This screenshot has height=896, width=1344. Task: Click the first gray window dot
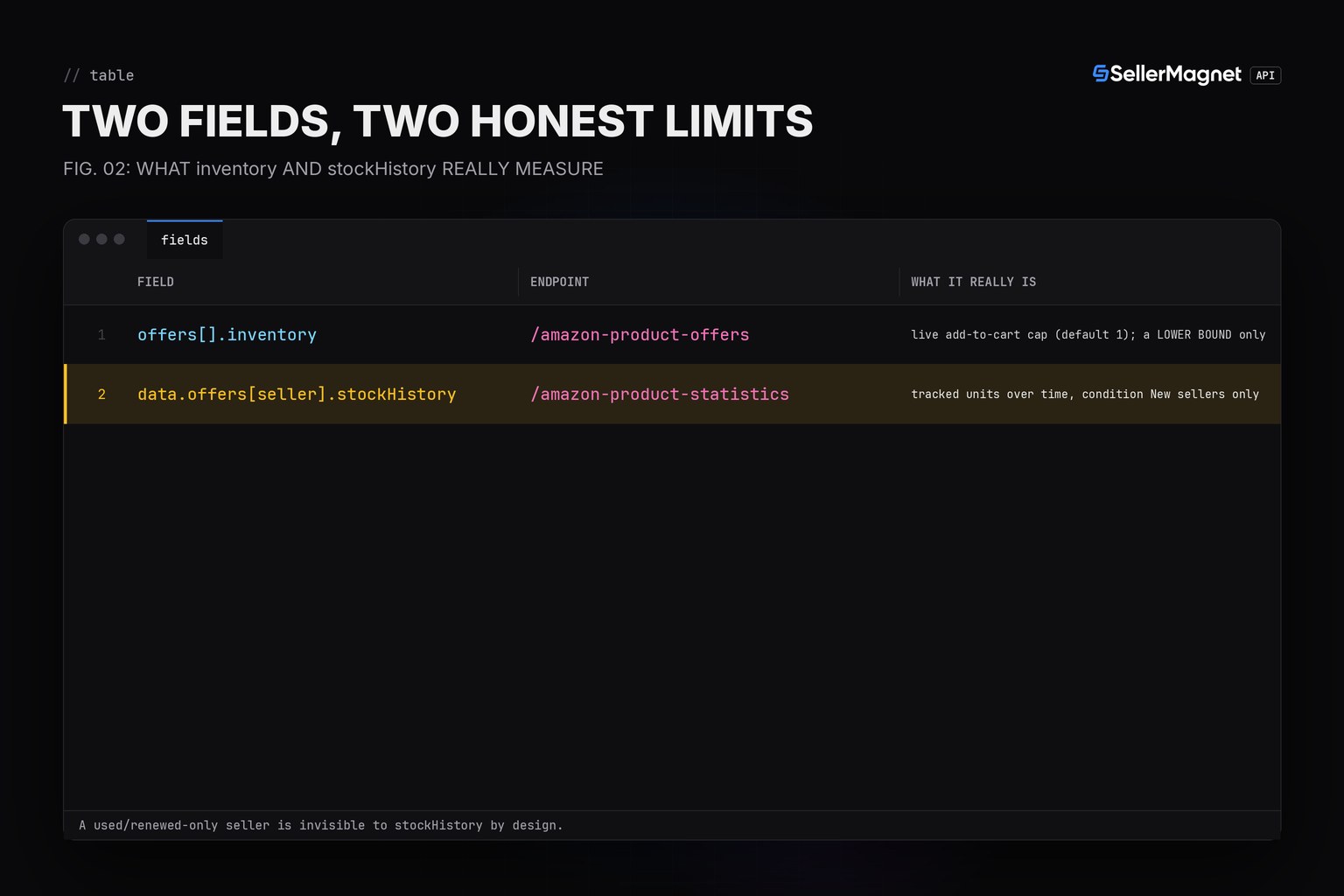pyautogui.click(x=84, y=239)
